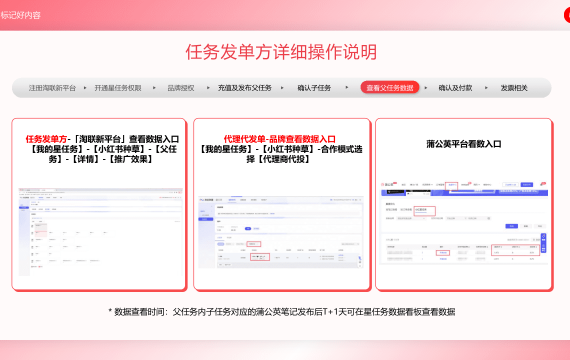Click the 【我的星任务】-【小红书种草】-【父任务】 path text
The image size is (570, 360).
(103, 154)
